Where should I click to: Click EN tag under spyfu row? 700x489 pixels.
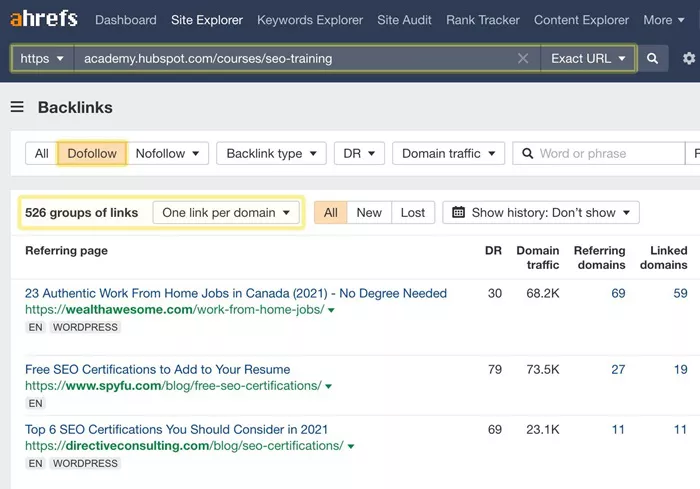[35, 403]
